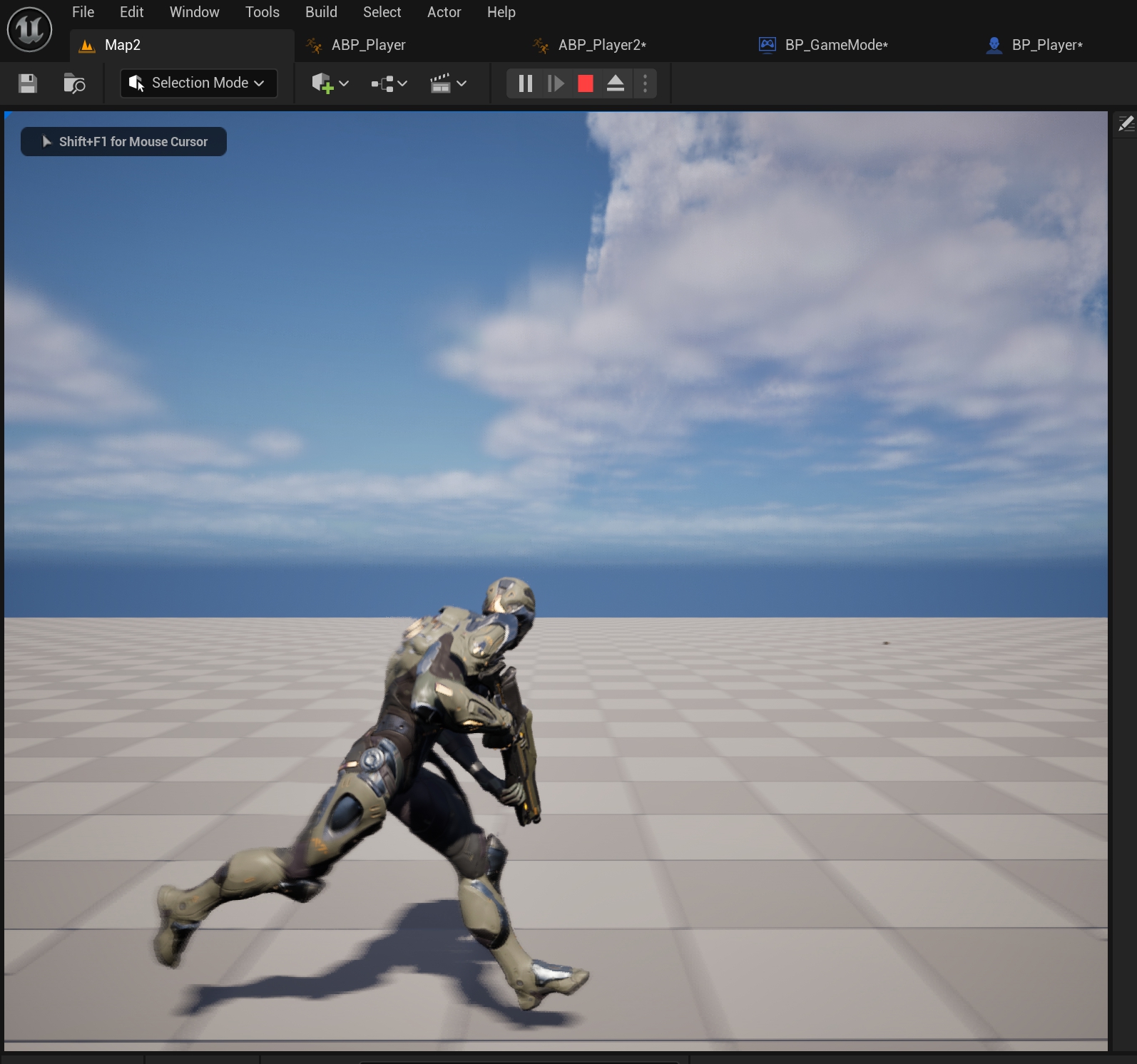The height and width of the screenshot is (1064, 1137).
Task: Open the Tools menu
Action: pos(262,12)
